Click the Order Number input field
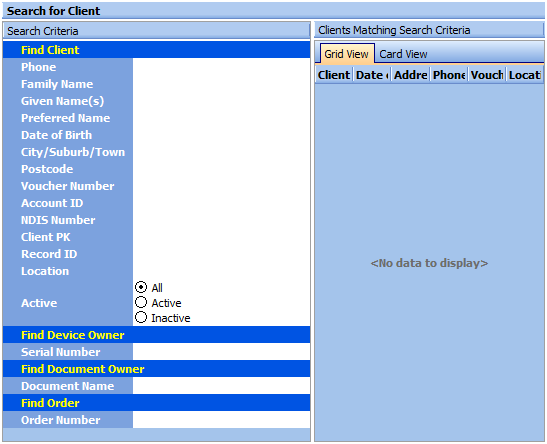 click(221, 420)
